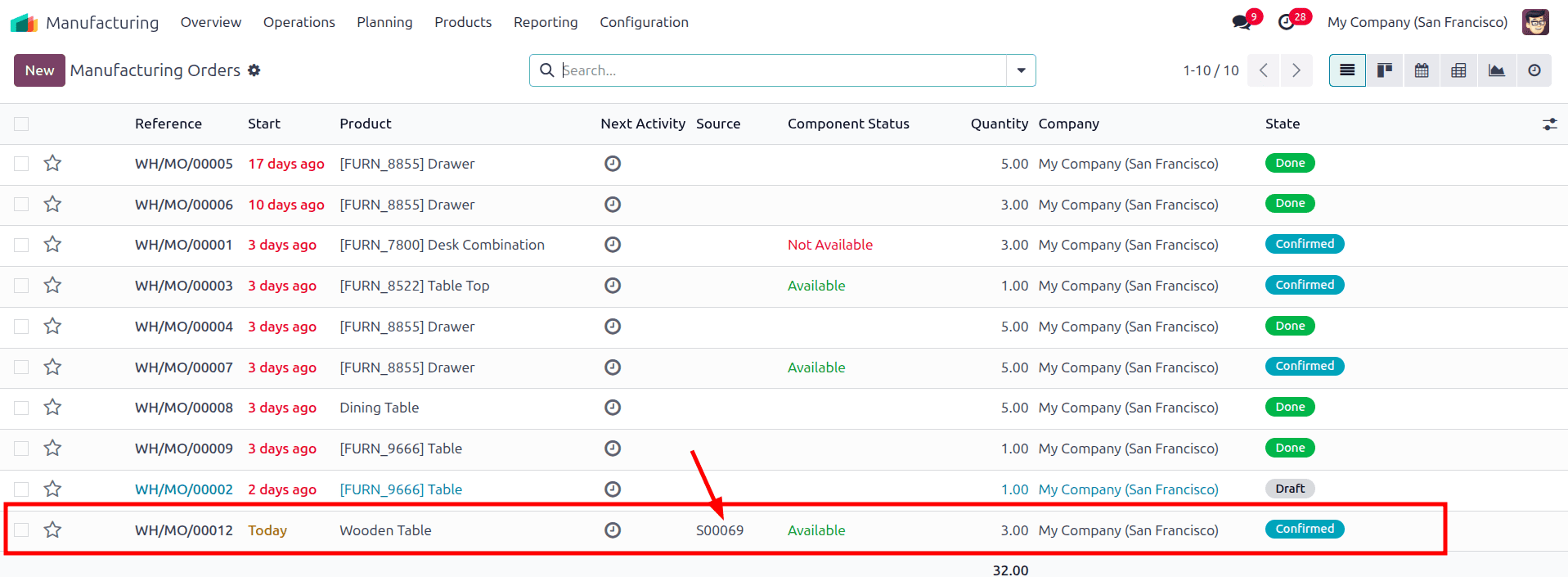Switch to Activity view
This screenshot has height=577, width=1568.
coord(1534,70)
